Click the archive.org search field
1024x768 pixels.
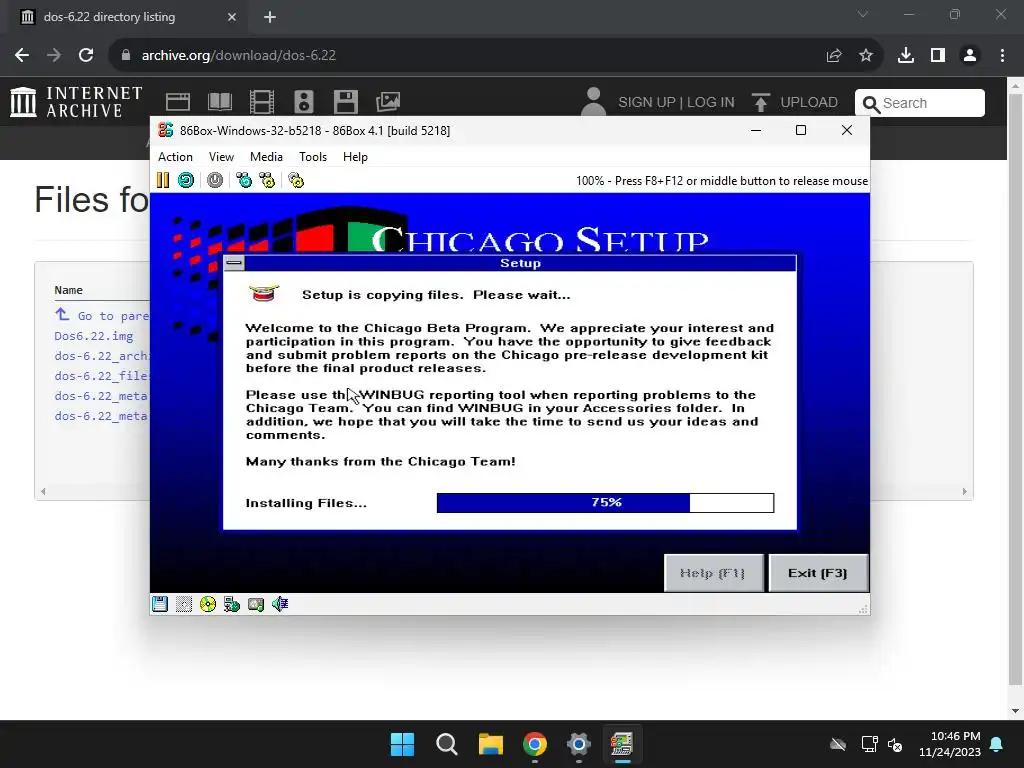coord(920,103)
